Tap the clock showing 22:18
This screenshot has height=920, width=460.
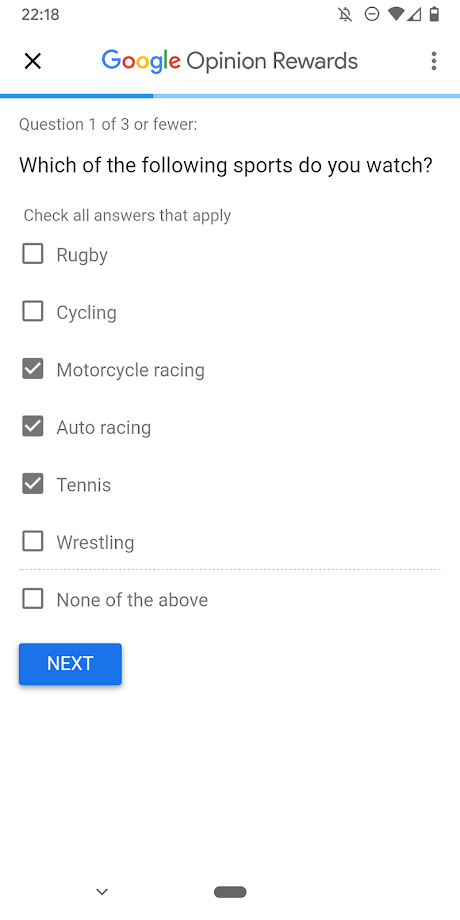pos(40,15)
